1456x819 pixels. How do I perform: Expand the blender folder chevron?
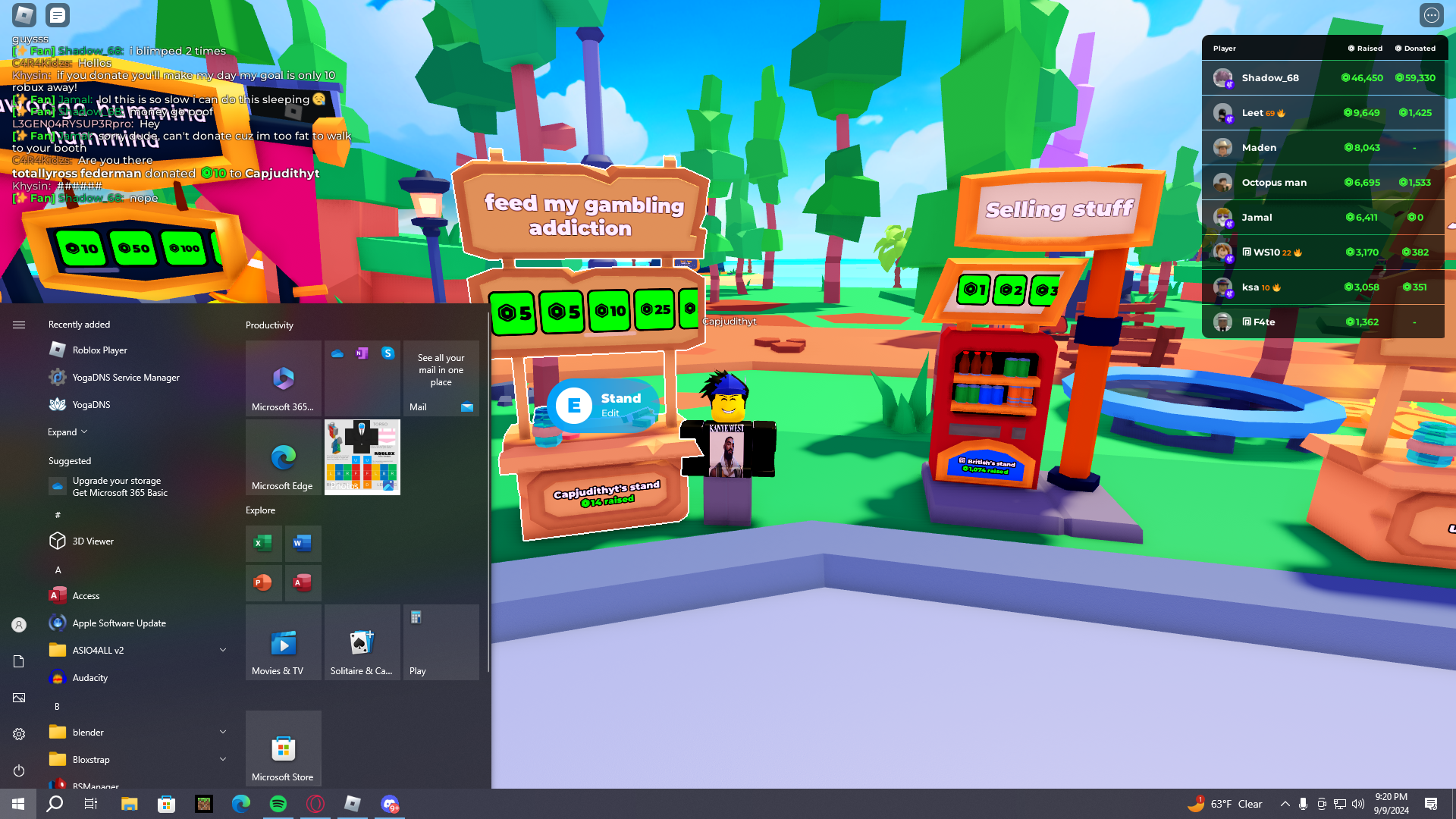coord(223,732)
